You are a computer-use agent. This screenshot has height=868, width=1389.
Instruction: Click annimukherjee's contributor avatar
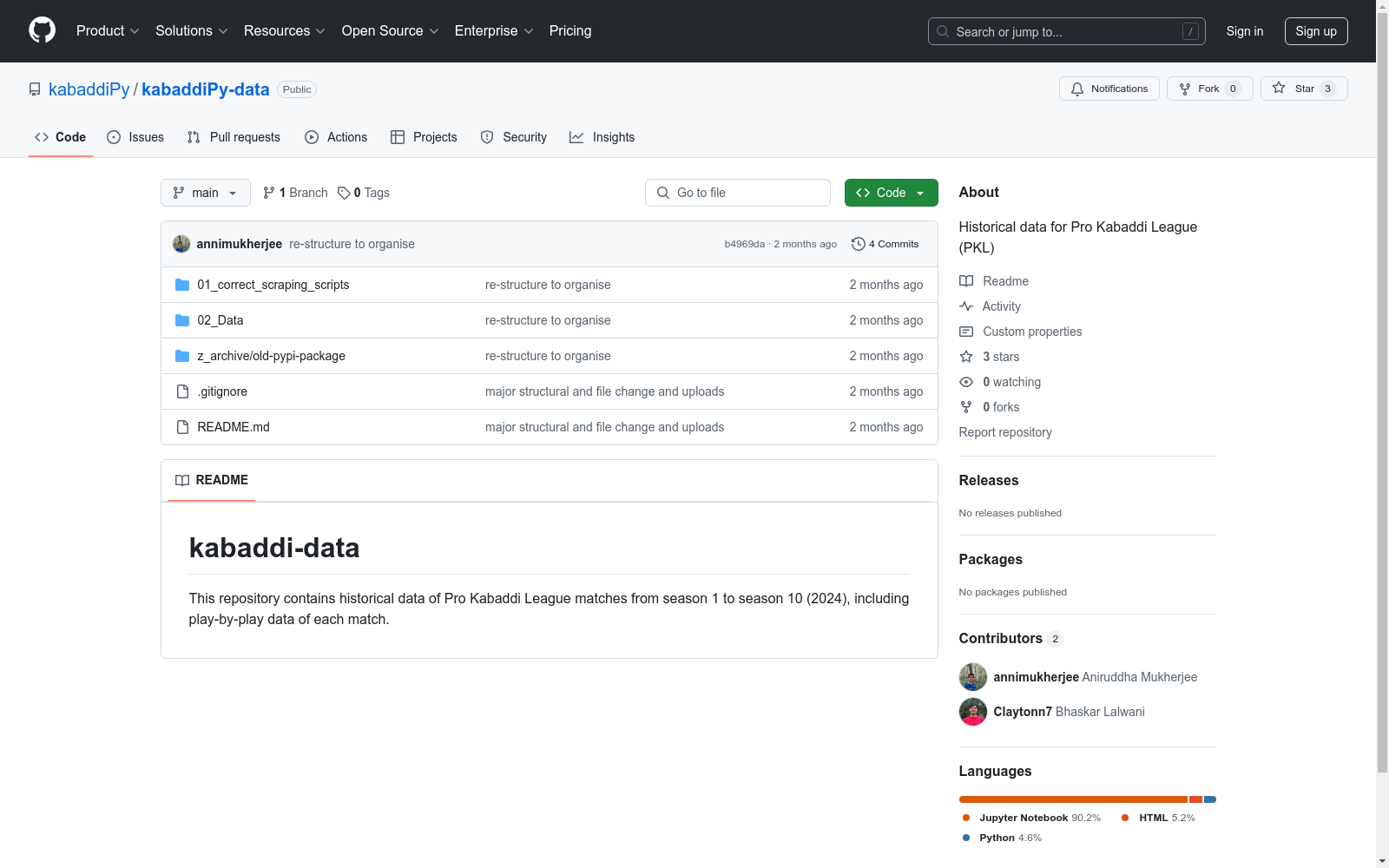(x=973, y=677)
